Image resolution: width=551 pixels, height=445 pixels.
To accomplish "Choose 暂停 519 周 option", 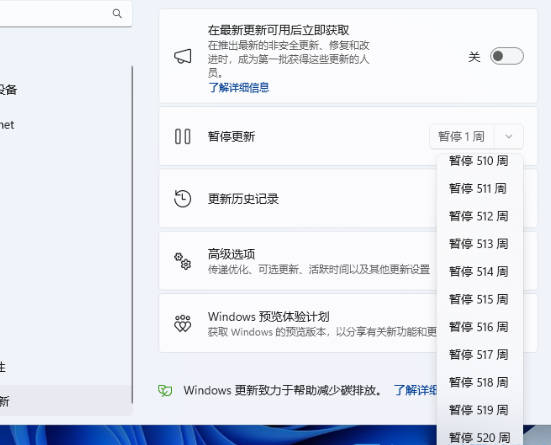I will coord(479,410).
